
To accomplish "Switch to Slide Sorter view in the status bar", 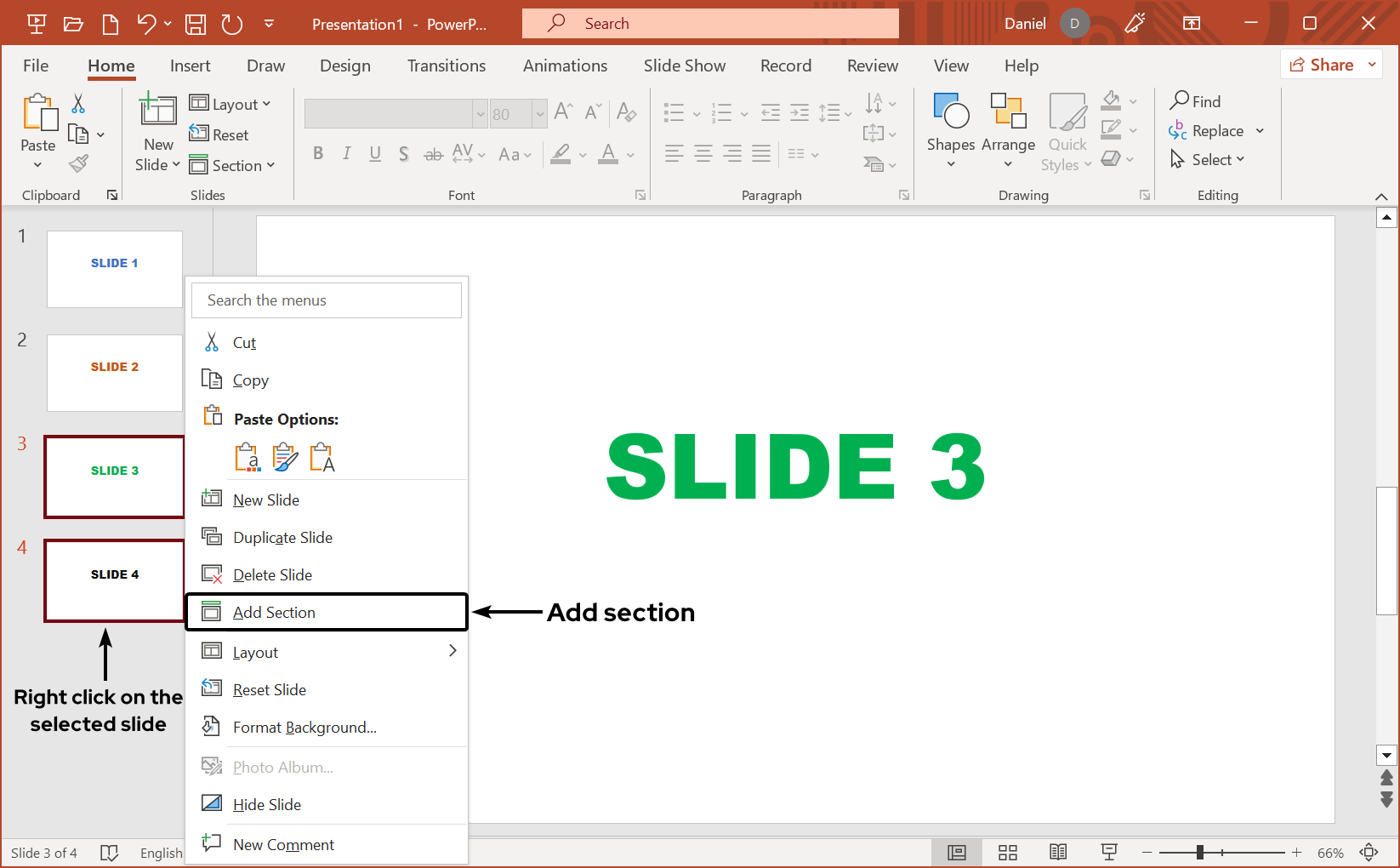I will 1008,853.
